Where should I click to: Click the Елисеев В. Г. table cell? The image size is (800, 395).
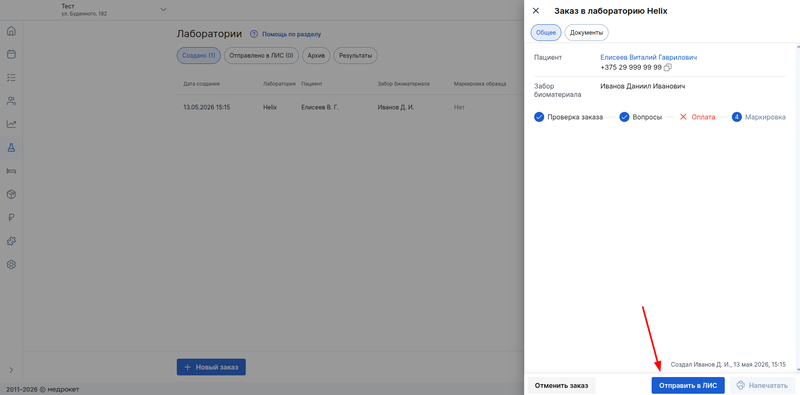point(320,108)
